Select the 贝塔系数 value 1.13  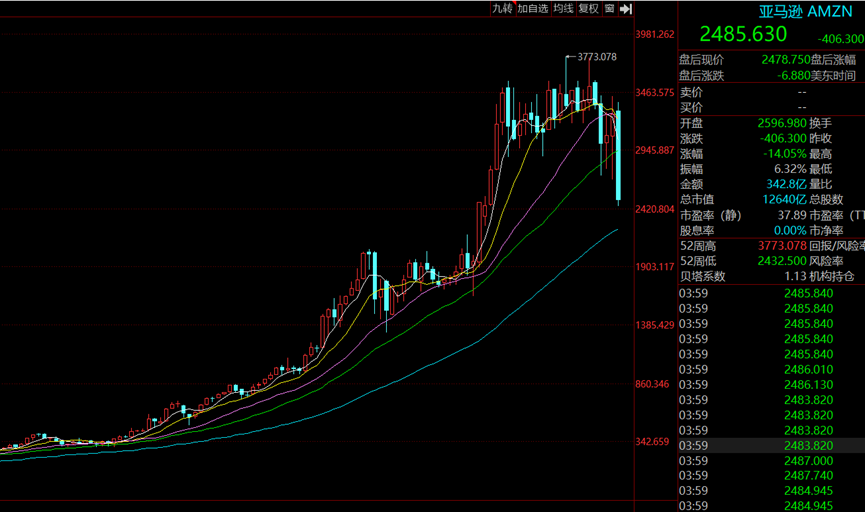tap(795, 276)
